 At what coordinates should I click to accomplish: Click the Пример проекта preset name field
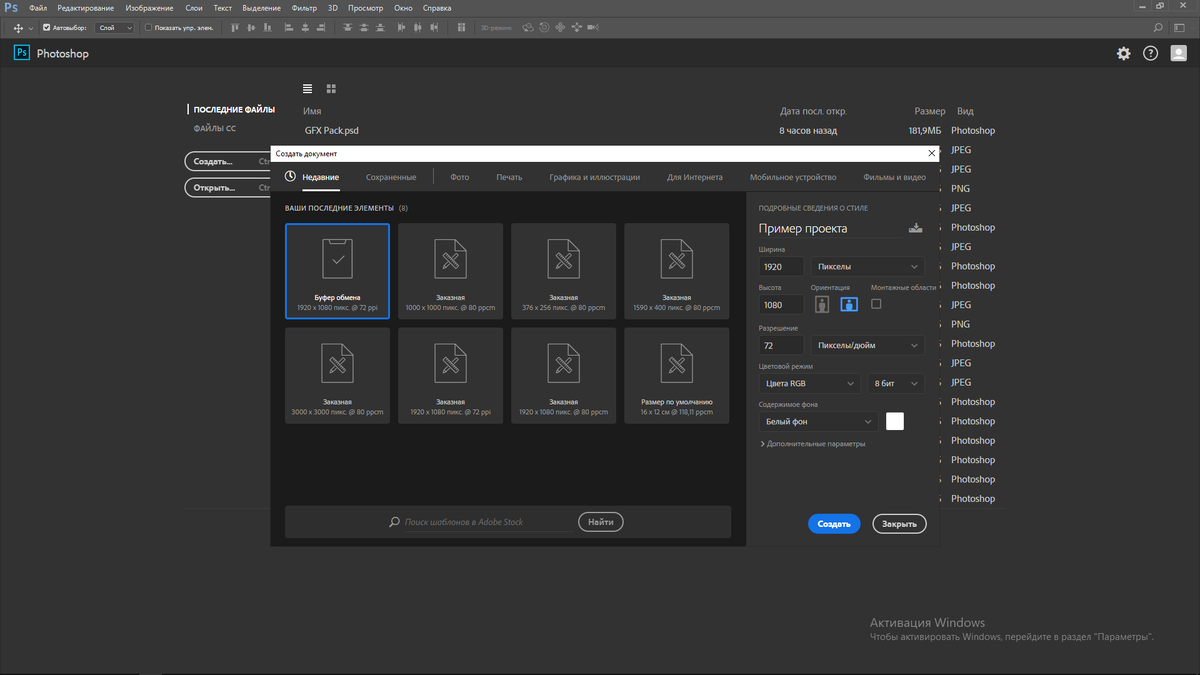[830, 229]
